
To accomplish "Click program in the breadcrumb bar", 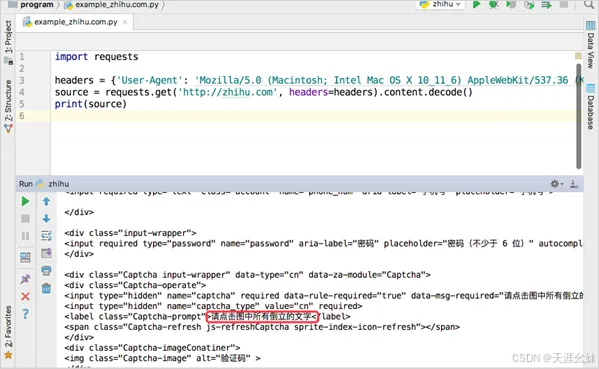I will [37, 5].
